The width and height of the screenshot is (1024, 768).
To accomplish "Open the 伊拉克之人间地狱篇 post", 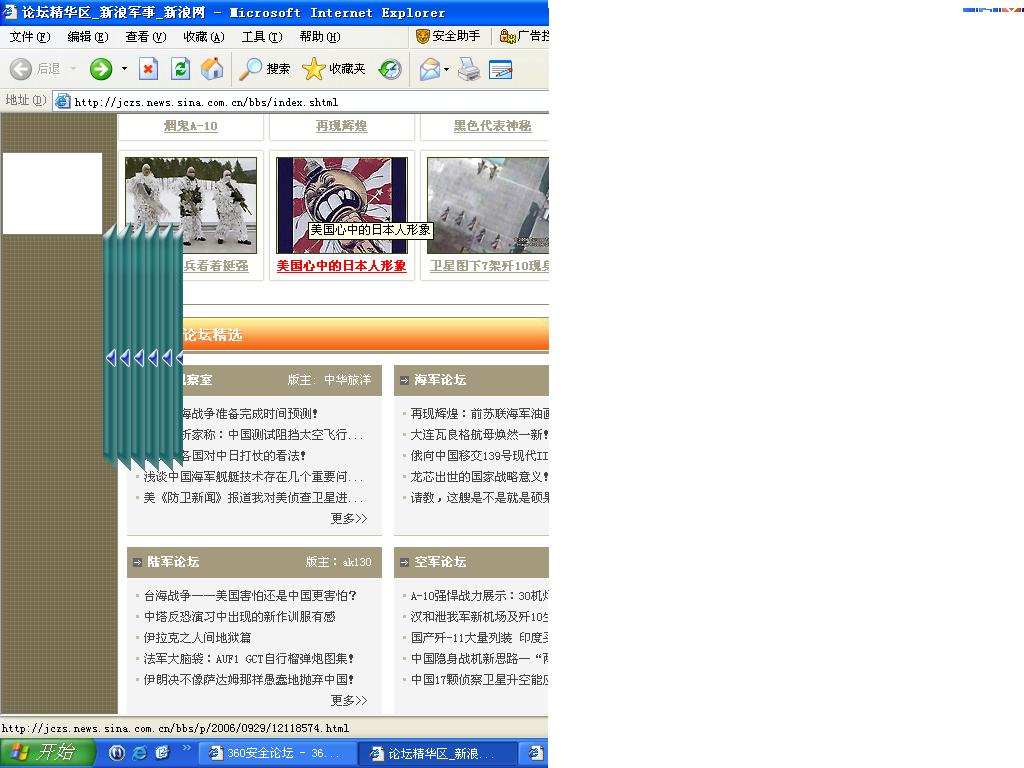I will (197, 637).
